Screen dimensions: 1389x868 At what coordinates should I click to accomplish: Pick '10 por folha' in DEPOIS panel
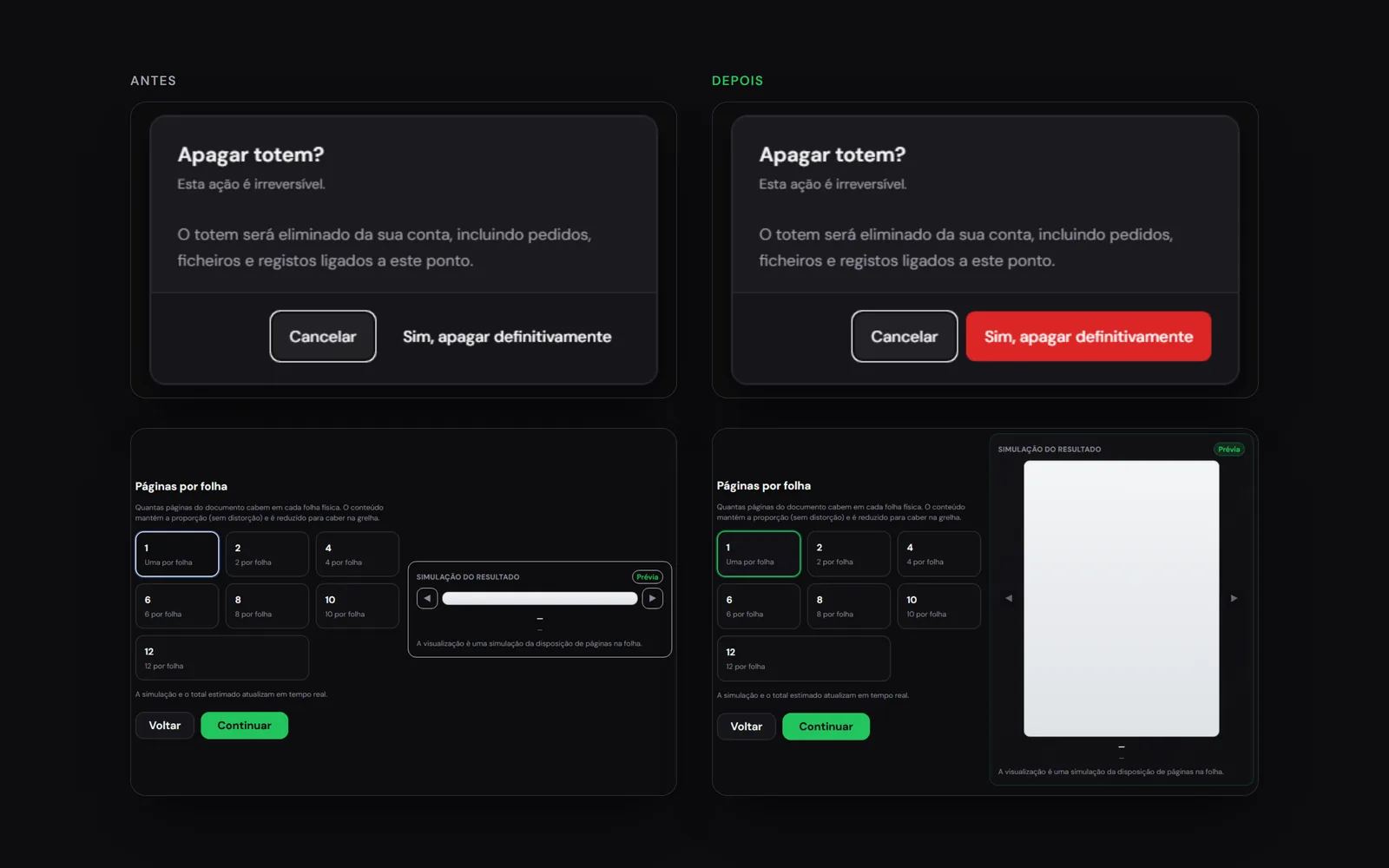point(939,606)
